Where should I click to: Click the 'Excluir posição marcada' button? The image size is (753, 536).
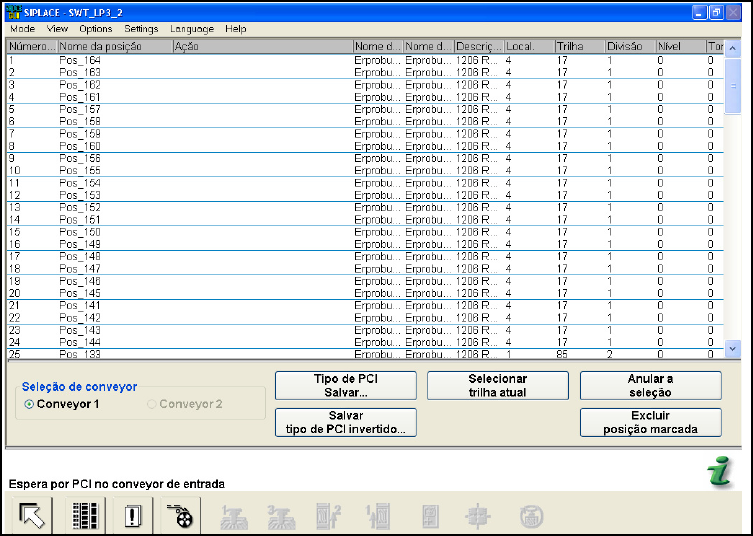pos(650,422)
